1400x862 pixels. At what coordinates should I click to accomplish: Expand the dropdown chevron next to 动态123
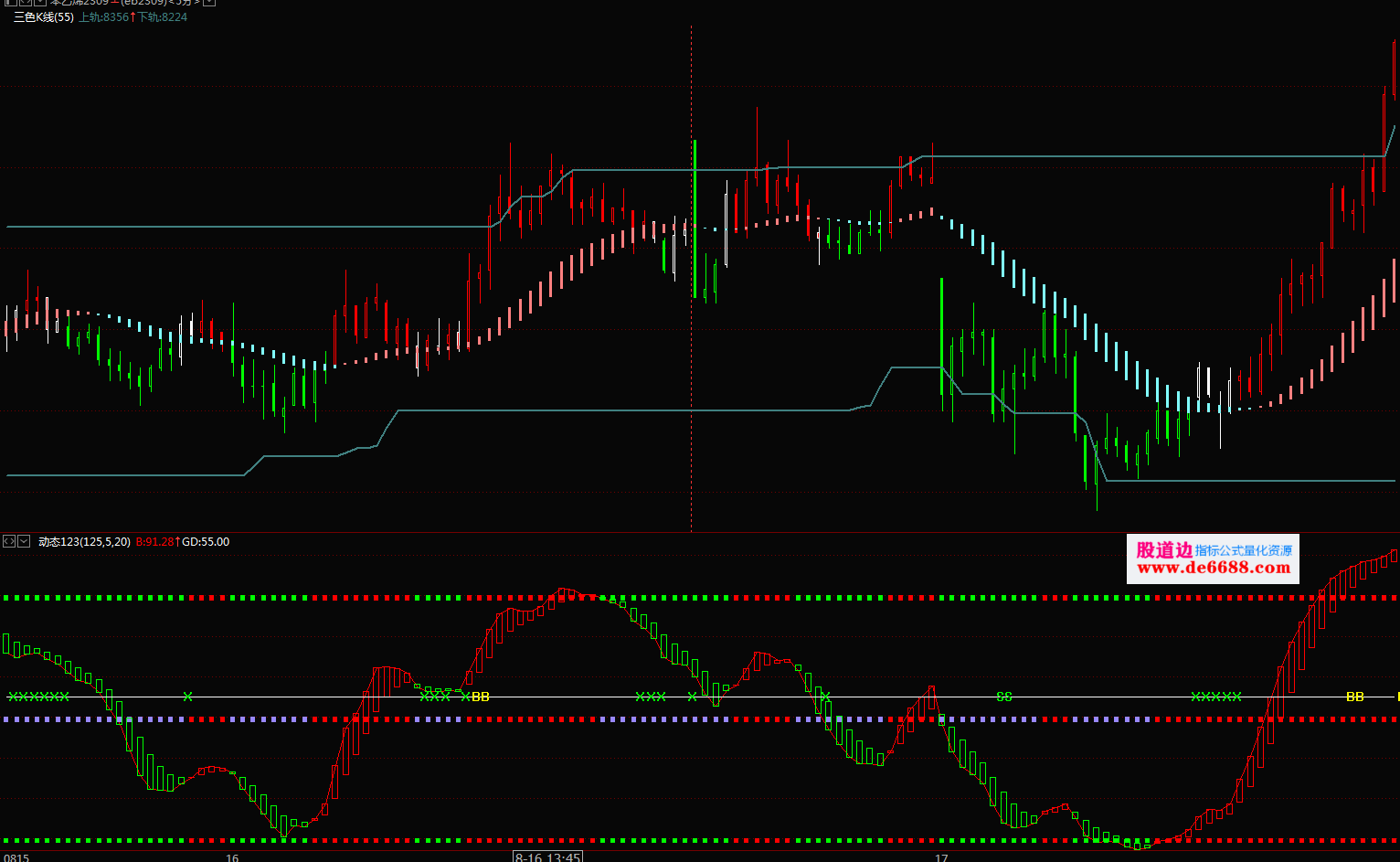(x=24, y=541)
